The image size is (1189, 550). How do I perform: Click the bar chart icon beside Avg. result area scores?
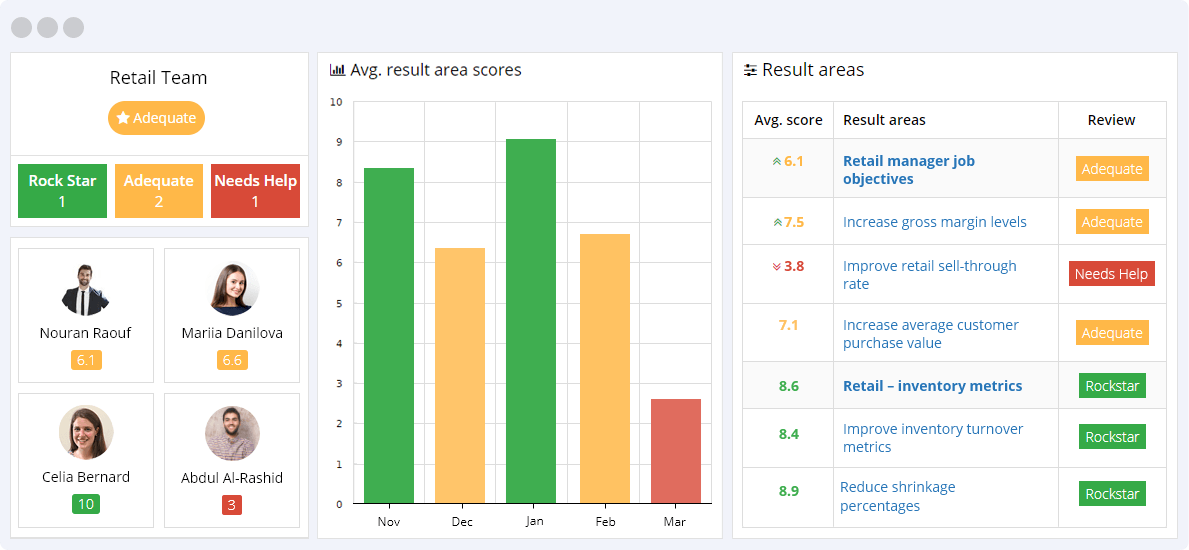tap(337, 71)
